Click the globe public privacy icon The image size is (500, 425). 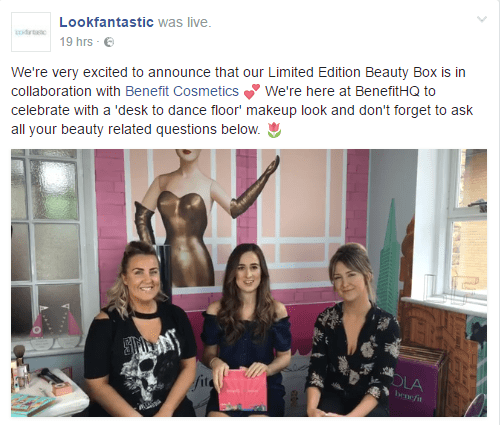pyautogui.click(x=109, y=42)
